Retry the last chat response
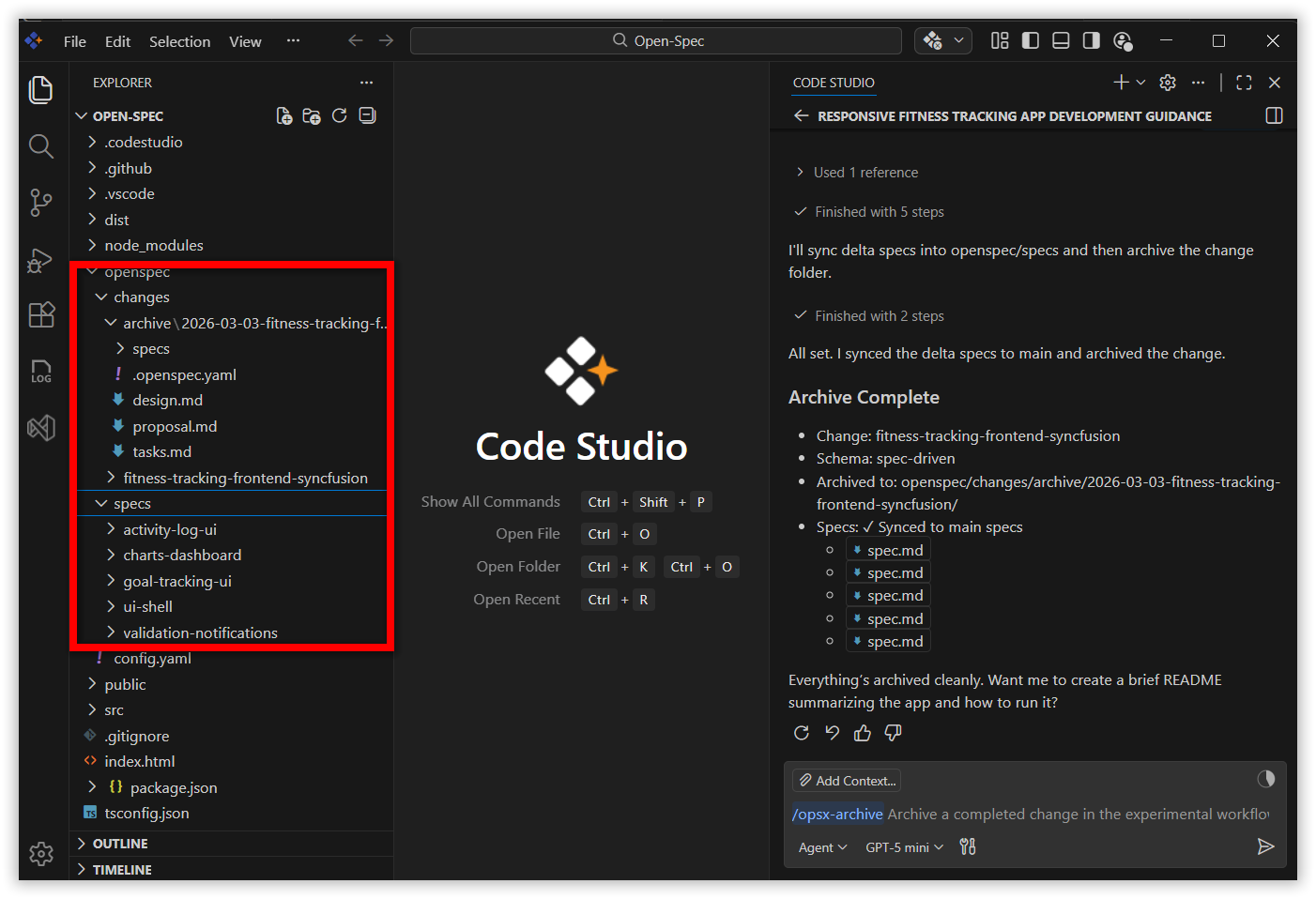The image size is (1316, 899). pos(802,733)
